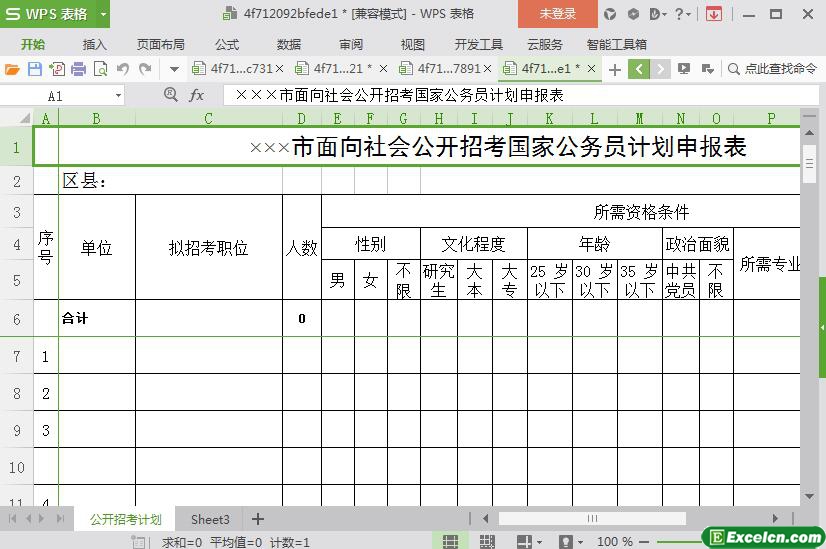Open the 云服务 ribbon tab

point(545,45)
